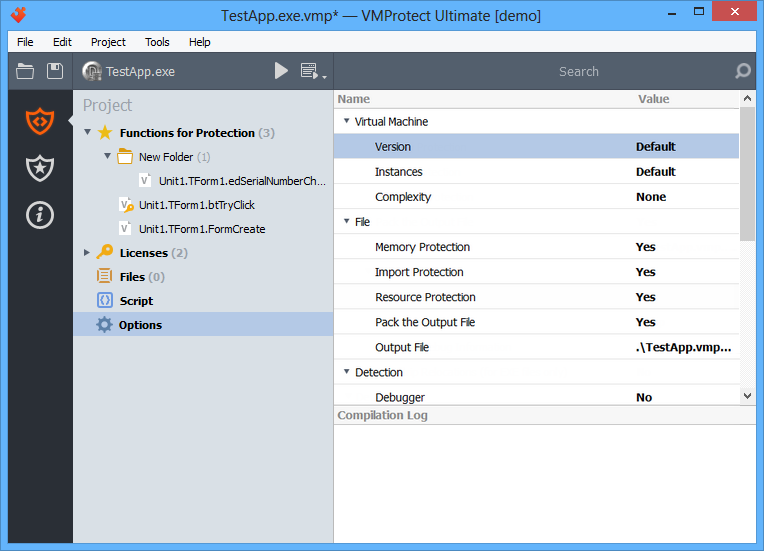Change the Version value Default
Screen dimensions: 764x551
coord(655,147)
